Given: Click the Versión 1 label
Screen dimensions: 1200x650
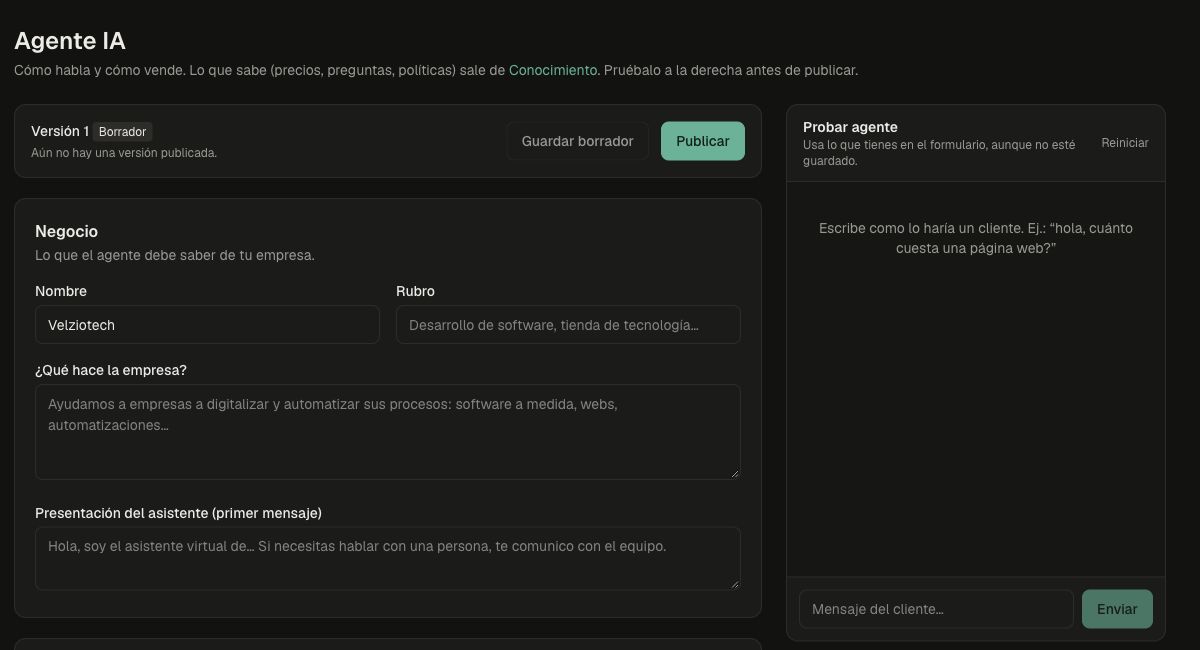Looking at the screenshot, I should (x=60, y=131).
